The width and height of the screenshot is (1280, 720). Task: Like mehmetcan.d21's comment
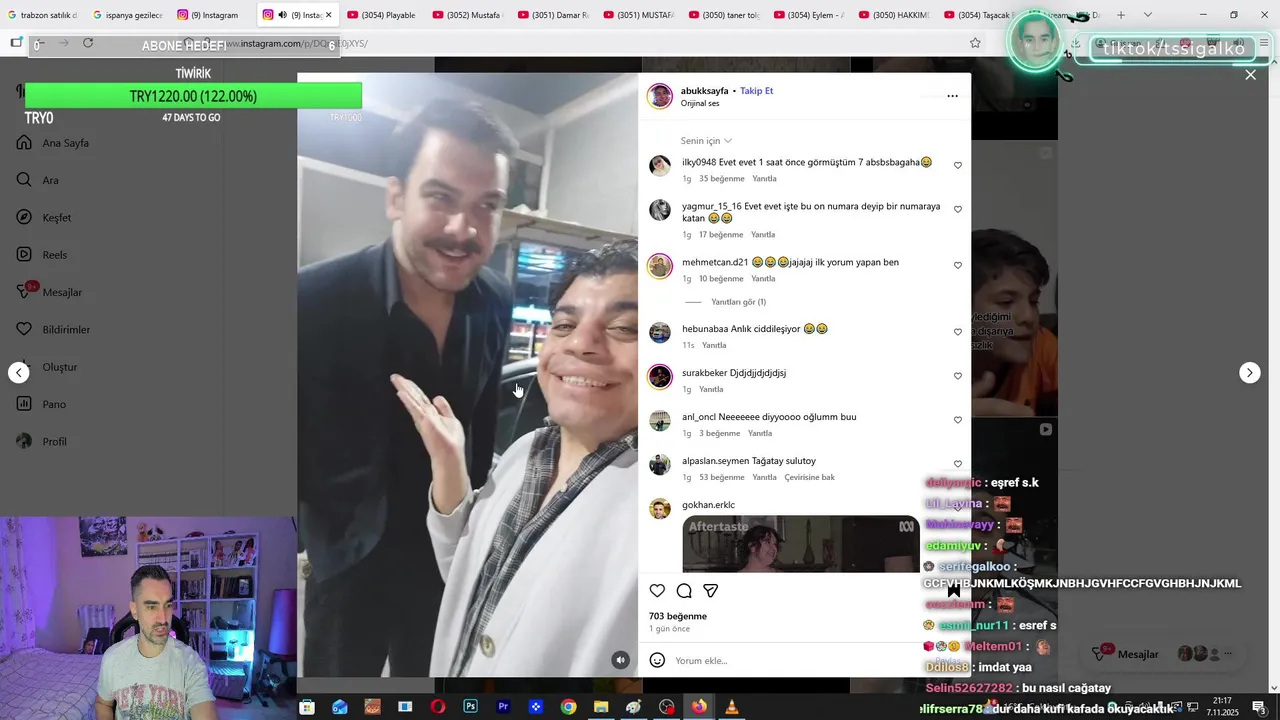[x=957, y=265]
